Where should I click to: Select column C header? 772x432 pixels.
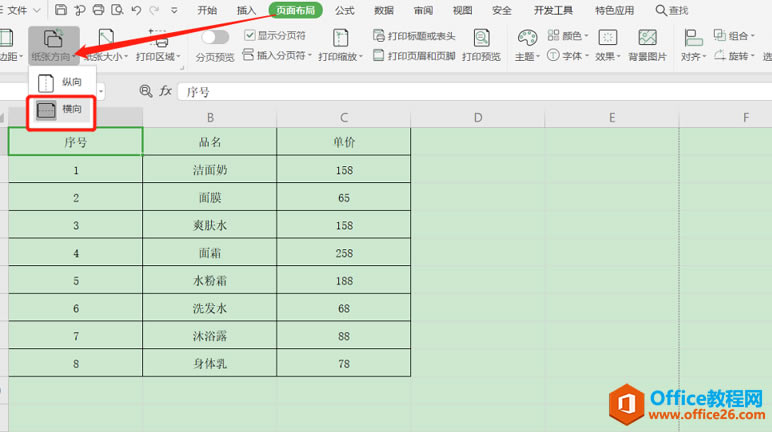click(x=344, y=118)
